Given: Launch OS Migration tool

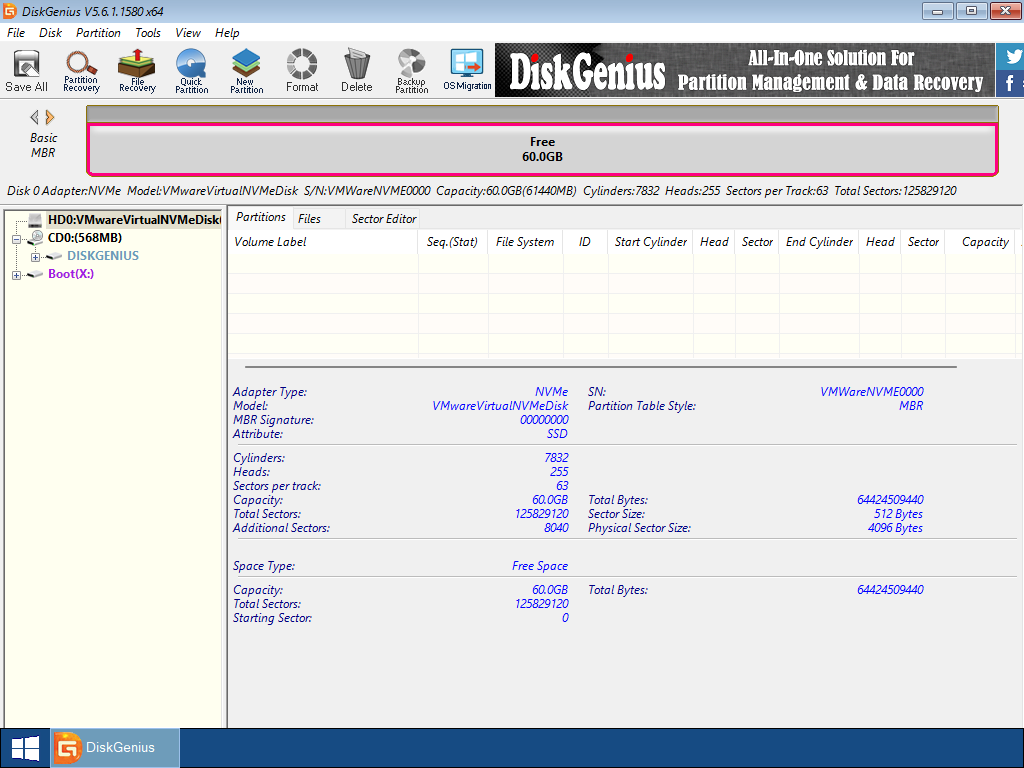Looking at the screenshot, I should pos(467,71).
